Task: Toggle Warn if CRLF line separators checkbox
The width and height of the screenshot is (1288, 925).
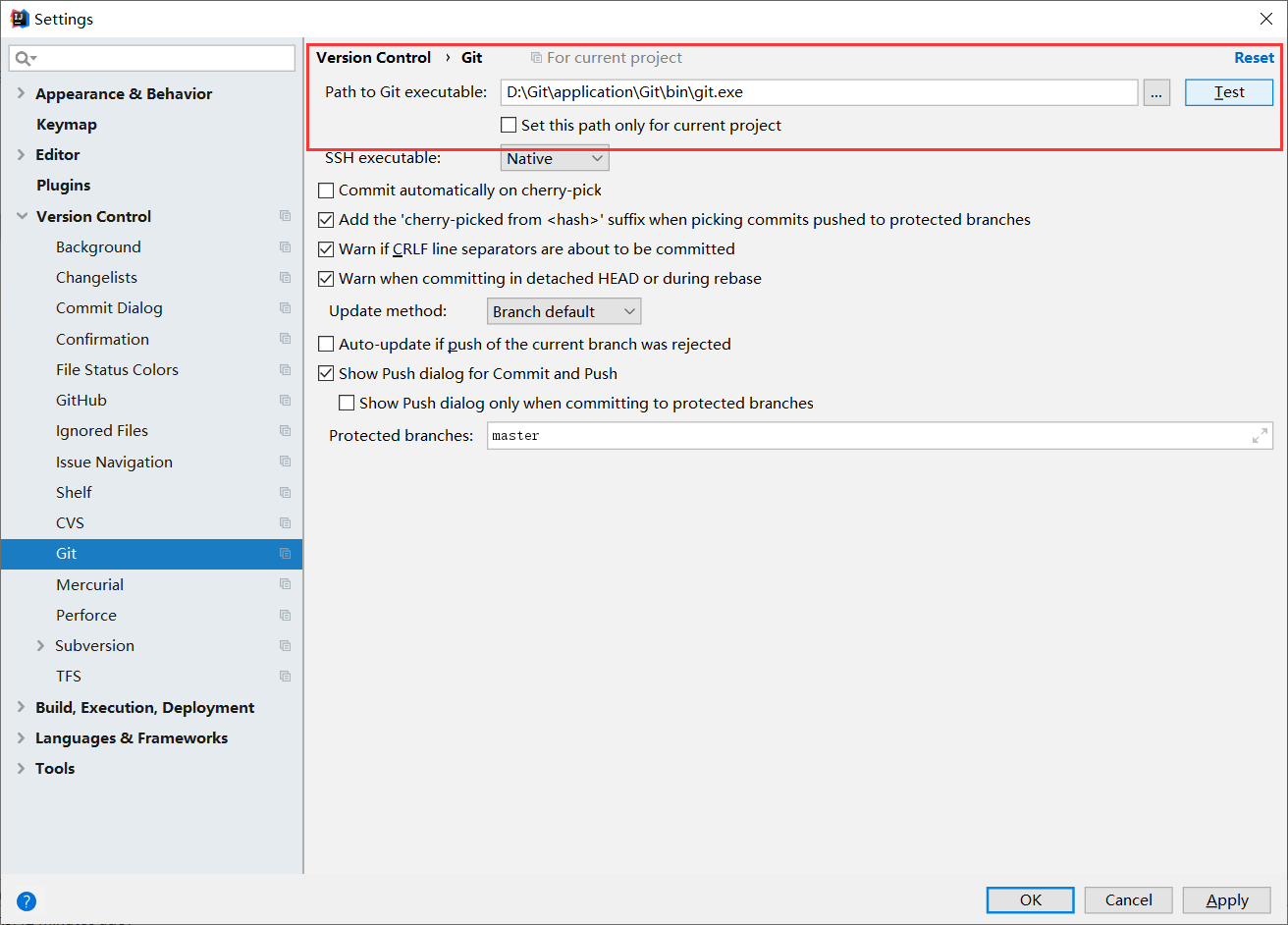Action: point(326,248)
